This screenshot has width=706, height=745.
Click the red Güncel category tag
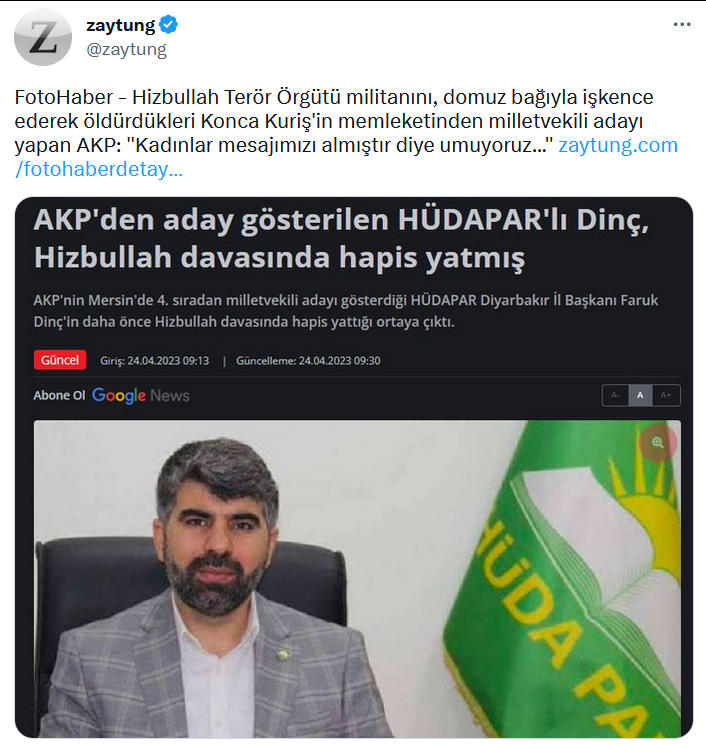pos(60,360)
